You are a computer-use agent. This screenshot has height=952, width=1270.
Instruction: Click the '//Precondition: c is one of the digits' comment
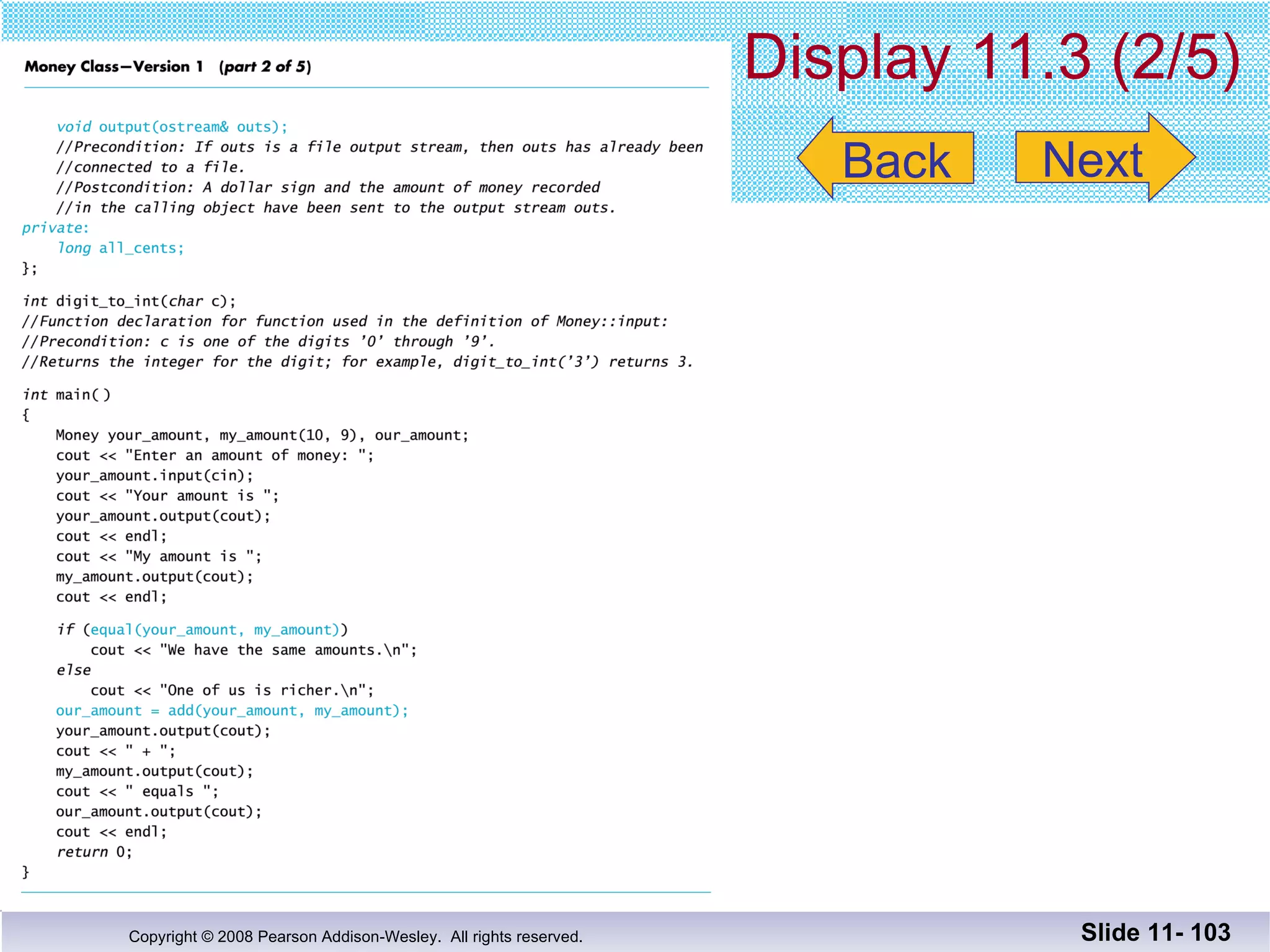(258, 342)
